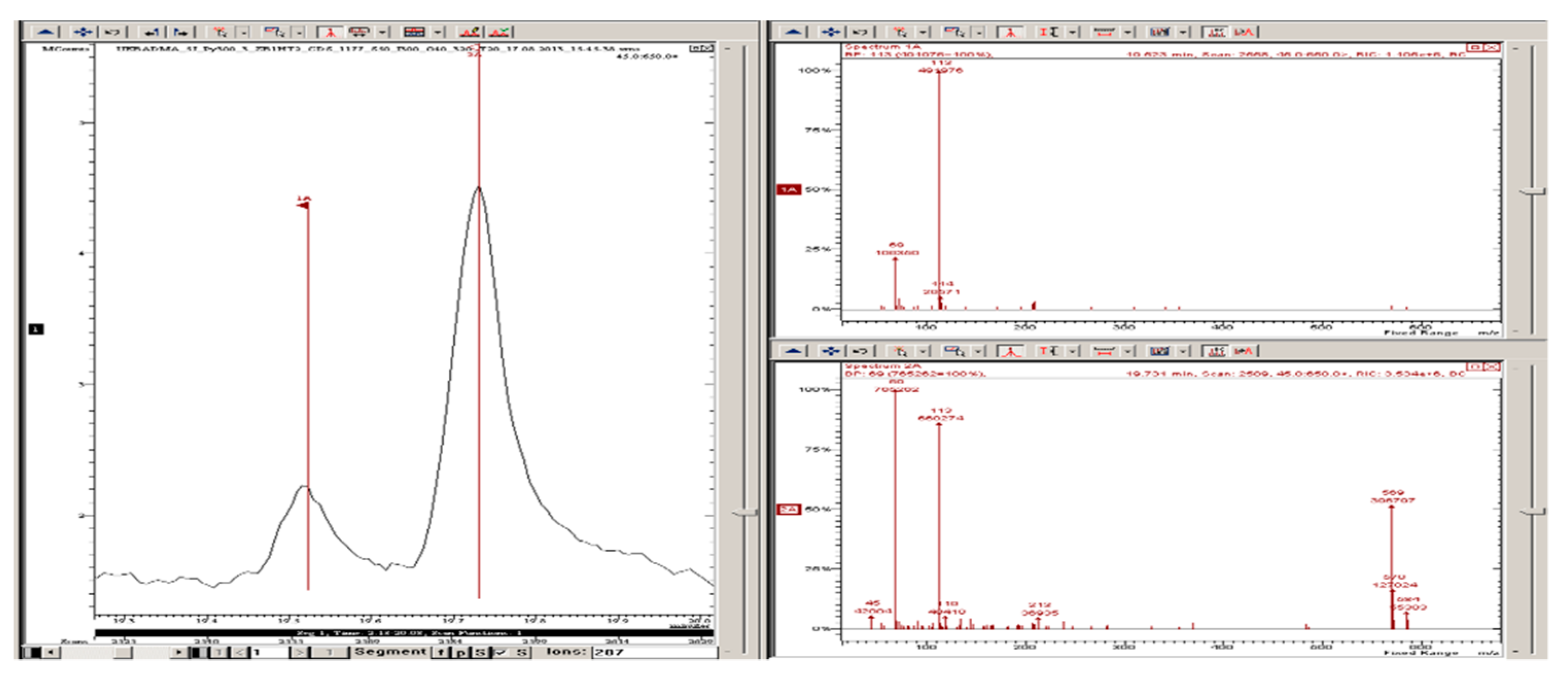The height and width of the screenshot is (678, 1568).
Task: Toggle the pressed red peak button in chromatogram toolbar
Action: click(x=330, y=32)
